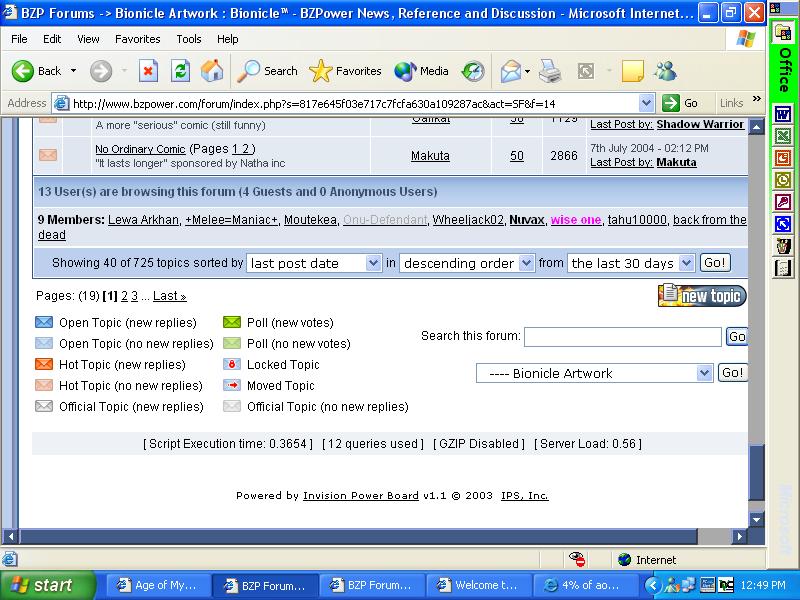The width and height of the screenshot is (800, 600).
Task: Click the Mail envelope toolbar icon
Action: pyautogui.click(x=511, y=71)
